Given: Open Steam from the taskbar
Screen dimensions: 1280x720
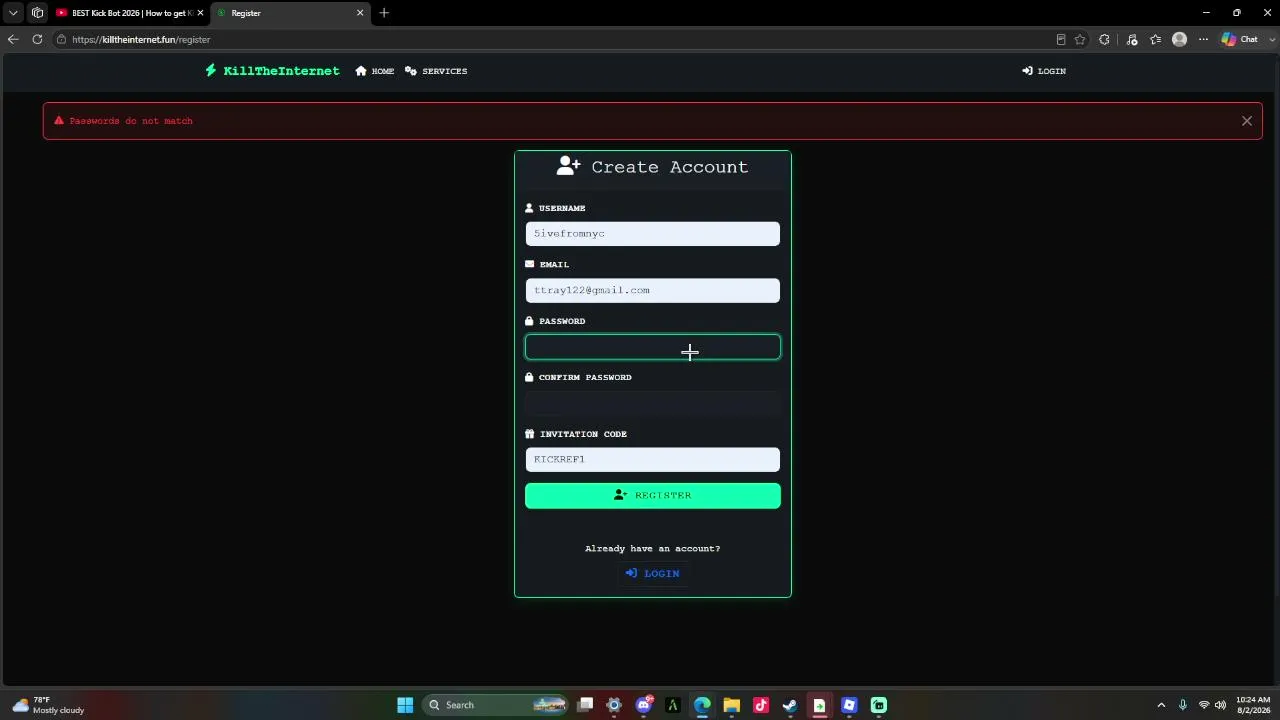Looking at the screenshot, I should coord(790,705).
